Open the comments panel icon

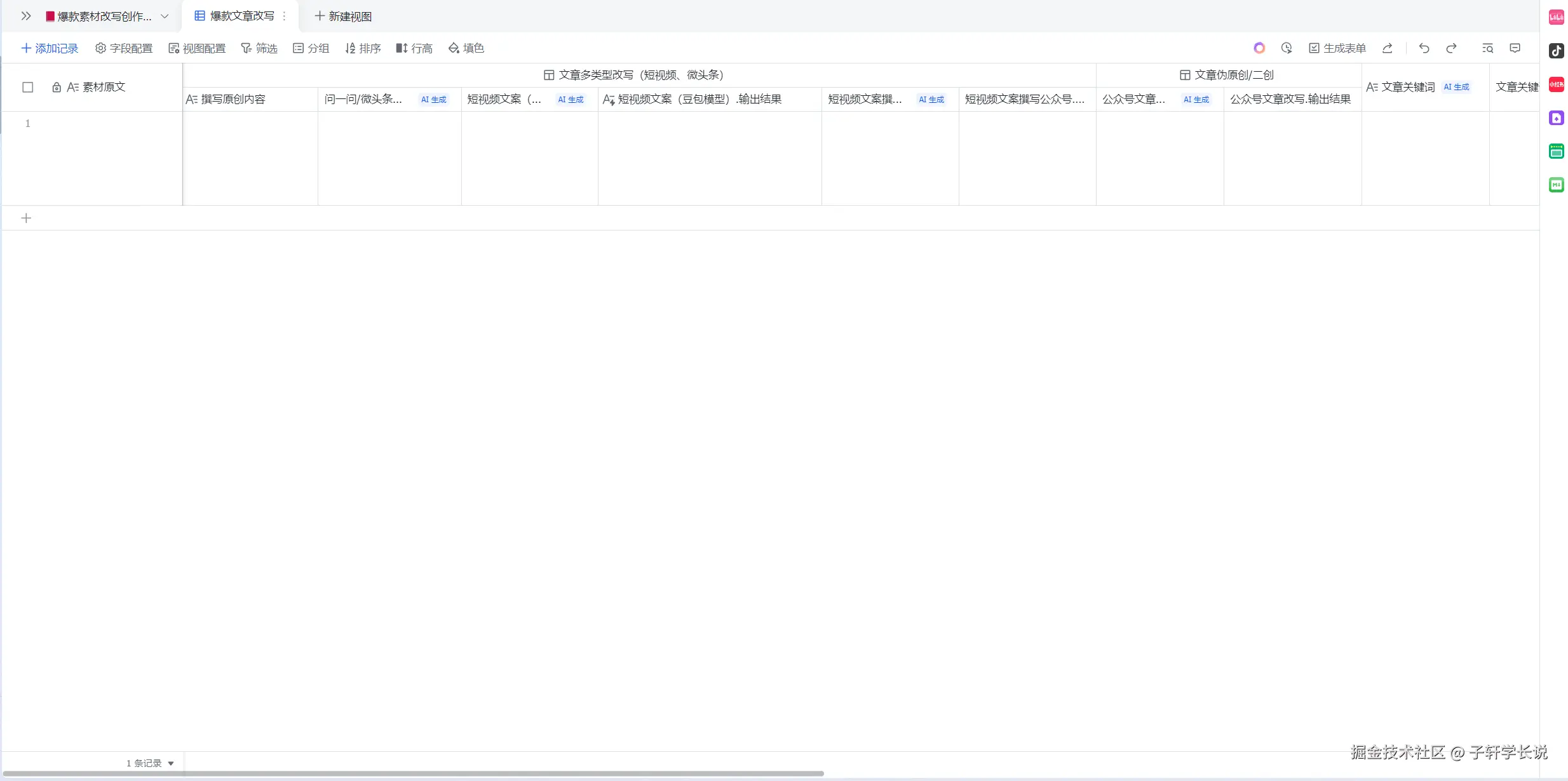click(1515, 48)
